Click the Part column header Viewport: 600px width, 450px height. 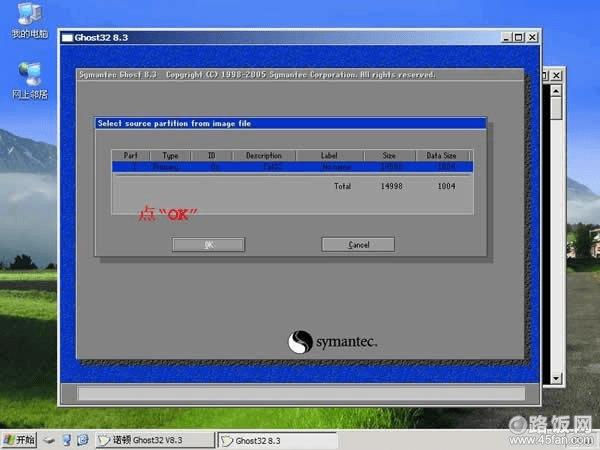[x=130, y=155]
